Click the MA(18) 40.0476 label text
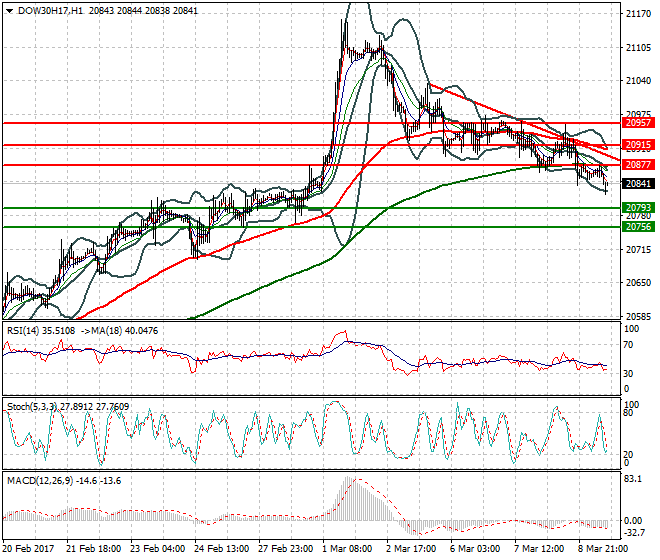 click(125, 331)
